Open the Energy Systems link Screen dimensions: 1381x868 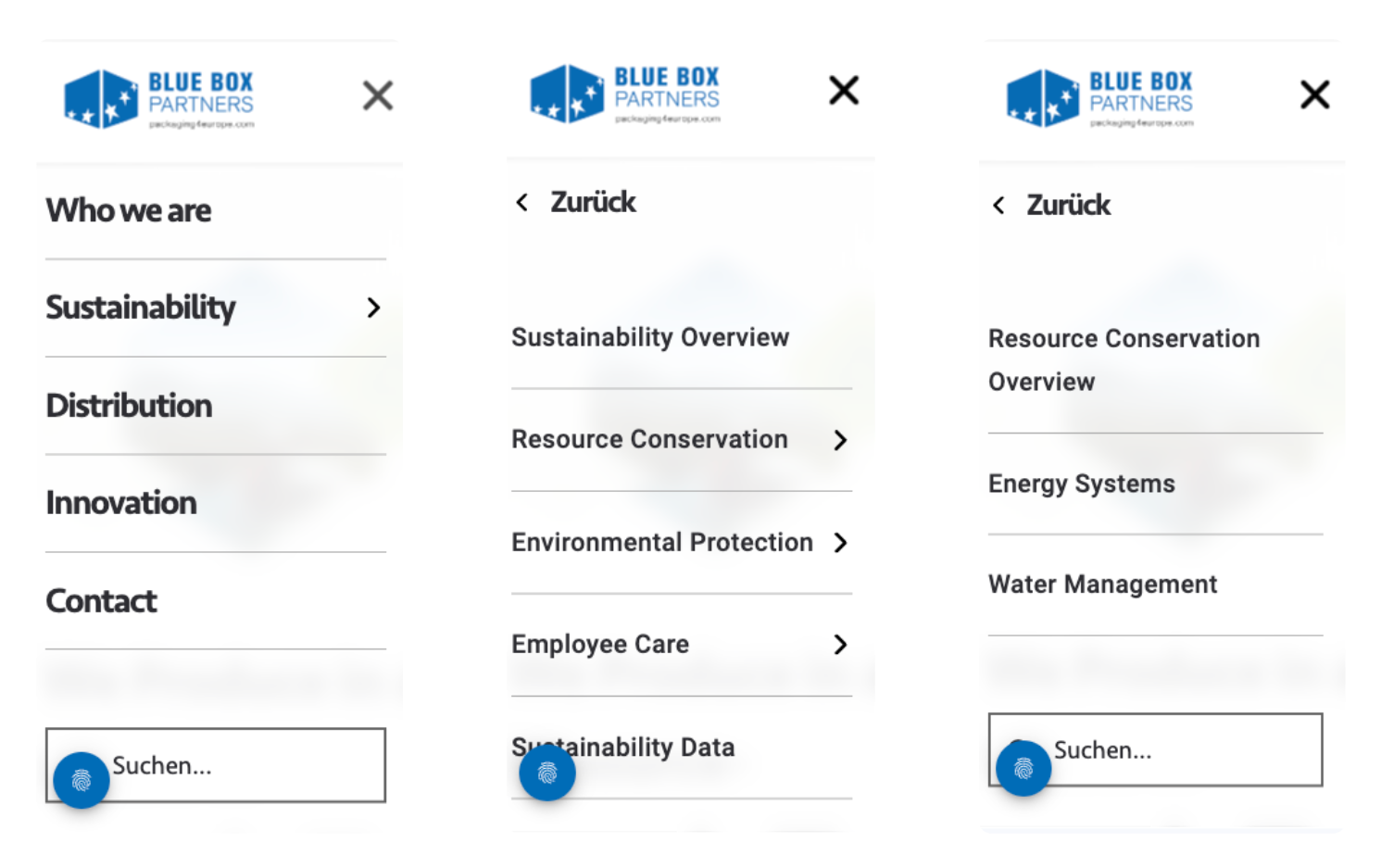(x=1082, y=484)
